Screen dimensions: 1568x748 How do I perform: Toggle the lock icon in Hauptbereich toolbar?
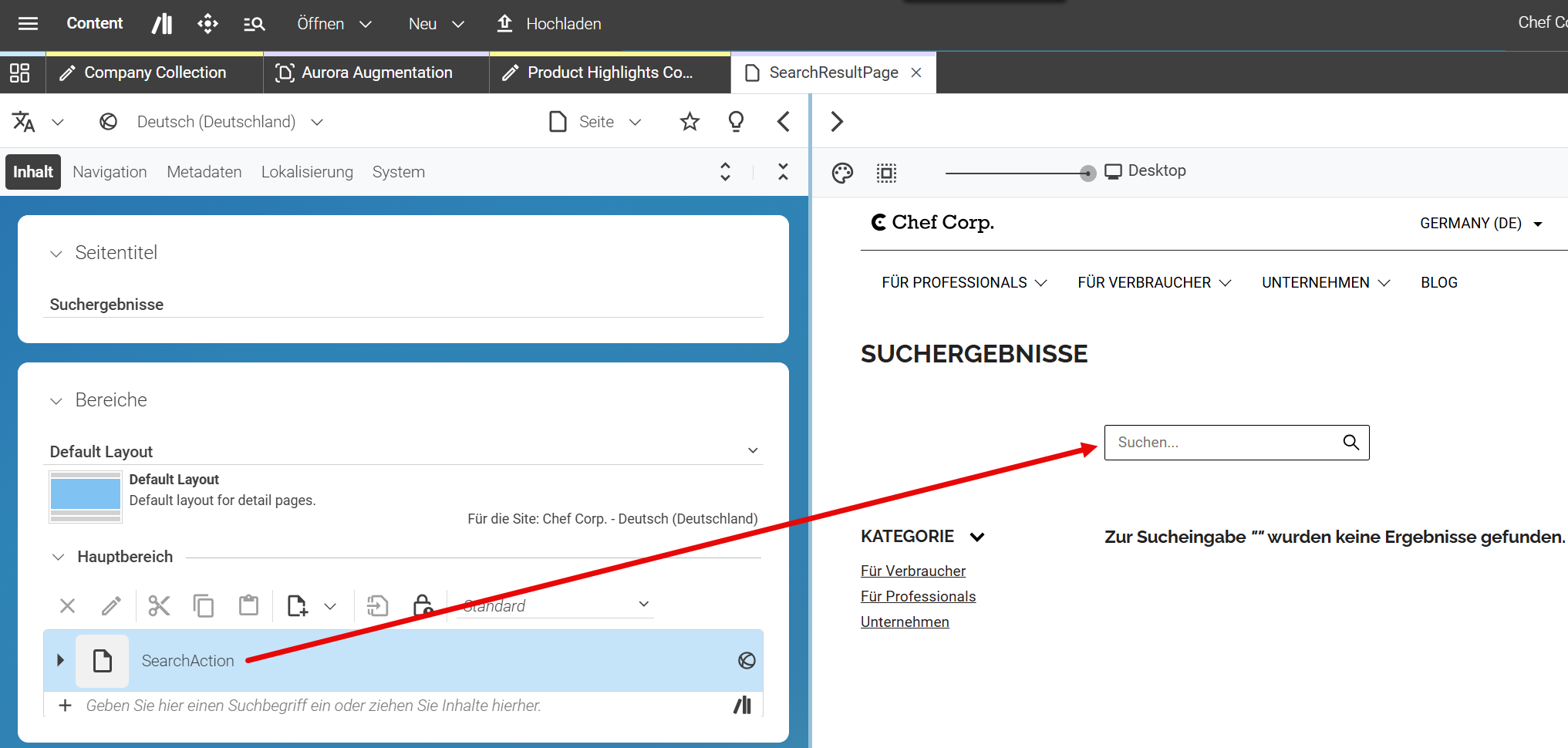(423, 605)
